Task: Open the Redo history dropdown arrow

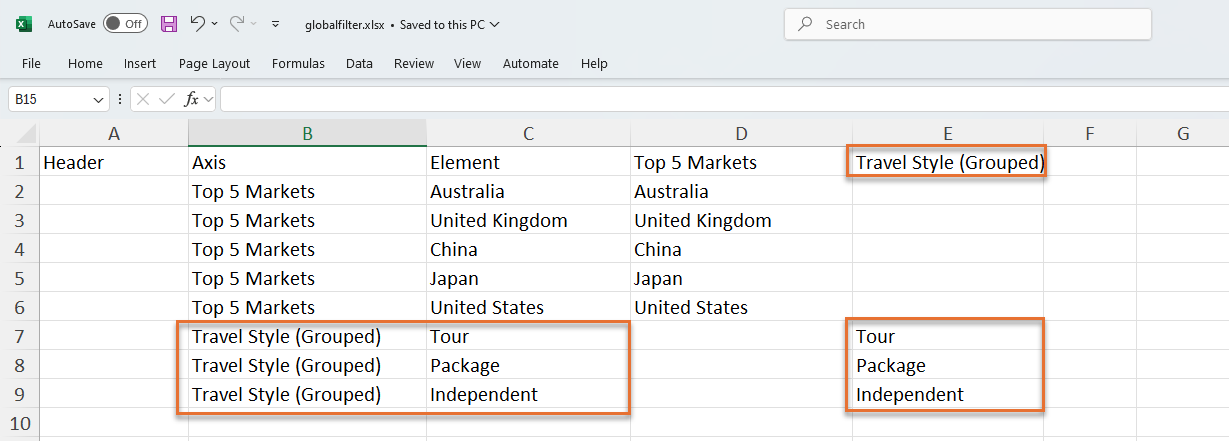Action: pyautogui.click(x=253, y=24)
